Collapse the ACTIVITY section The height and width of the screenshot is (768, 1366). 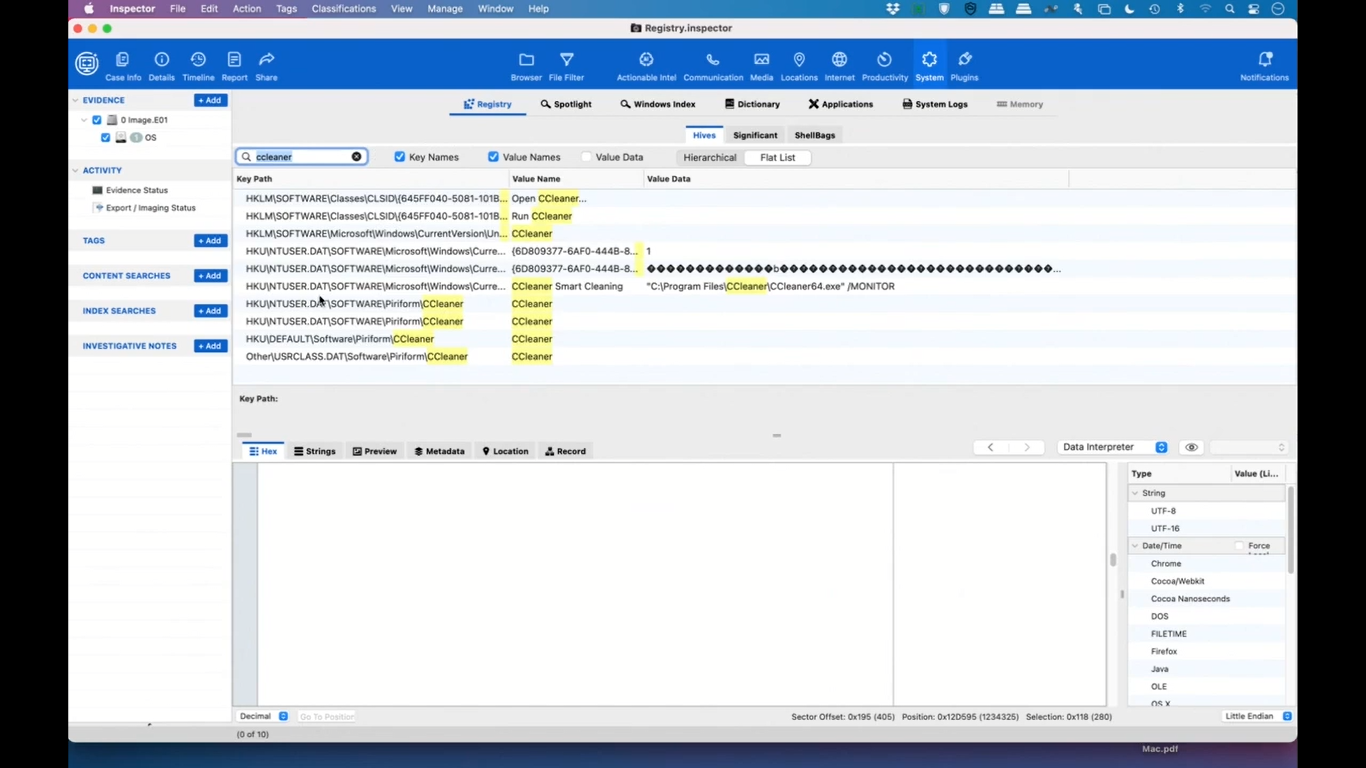click(x=75, y=171)
